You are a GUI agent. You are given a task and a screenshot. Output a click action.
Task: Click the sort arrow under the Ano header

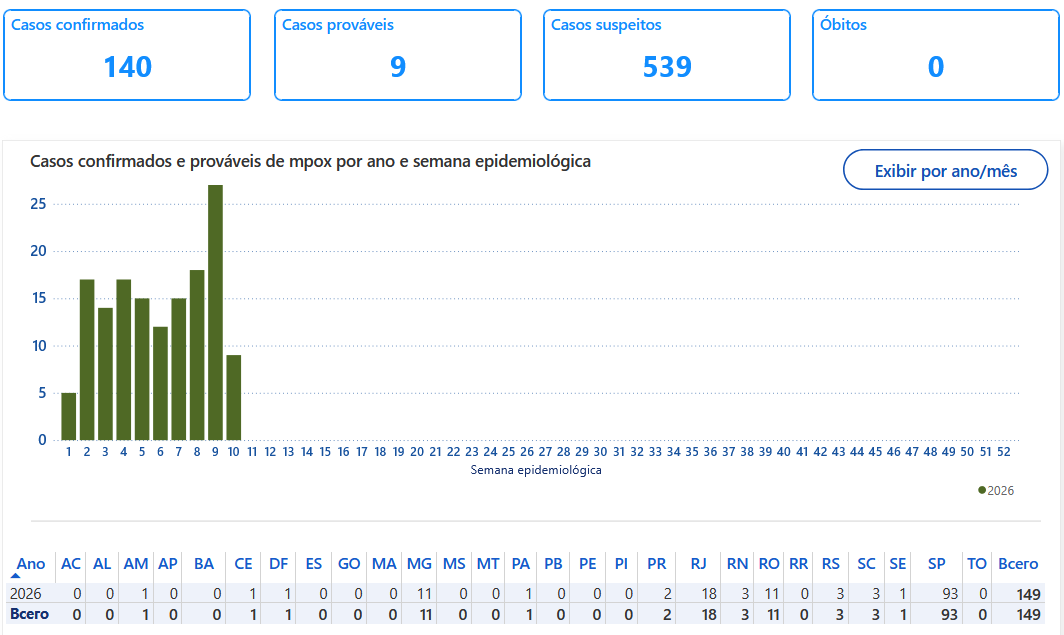point(17,576)
